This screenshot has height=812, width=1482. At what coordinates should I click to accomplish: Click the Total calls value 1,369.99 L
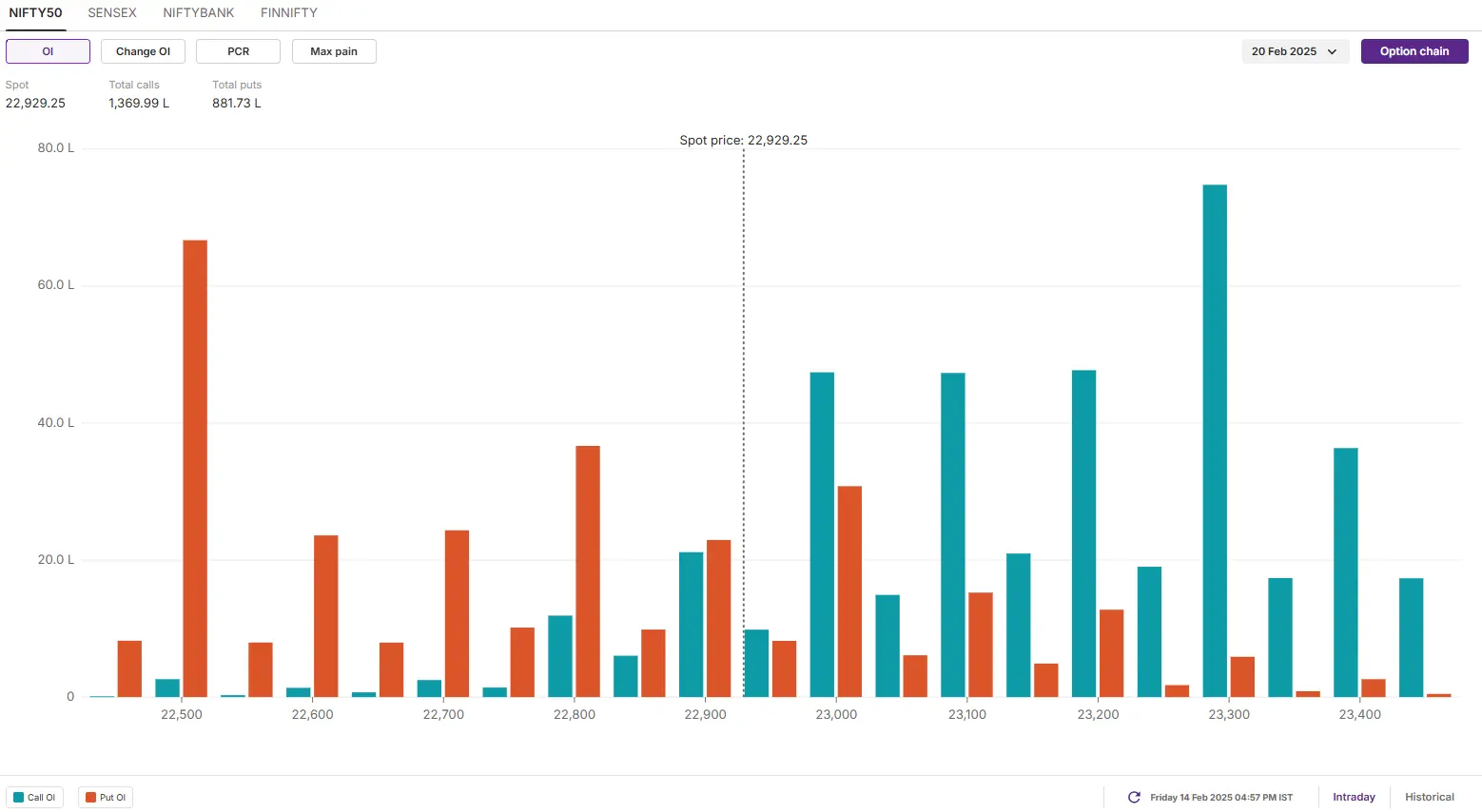point(139,103)
